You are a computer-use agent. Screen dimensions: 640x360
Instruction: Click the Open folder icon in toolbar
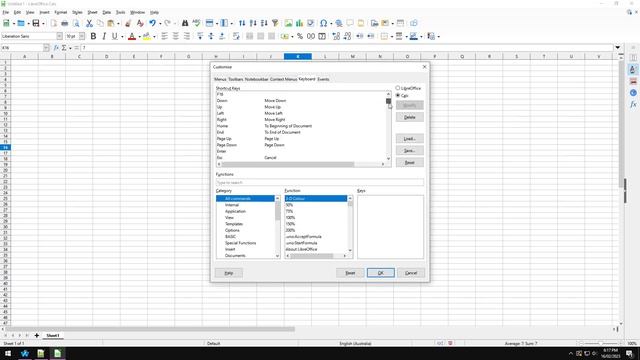(x=20, y=23)
